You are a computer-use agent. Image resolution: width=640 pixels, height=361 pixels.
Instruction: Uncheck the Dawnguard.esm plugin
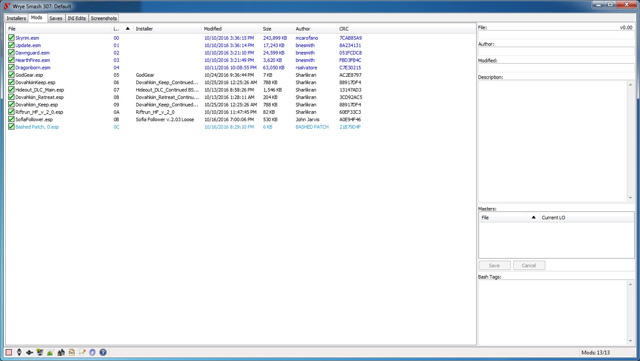pyautogui.click(x=11, y=52)
